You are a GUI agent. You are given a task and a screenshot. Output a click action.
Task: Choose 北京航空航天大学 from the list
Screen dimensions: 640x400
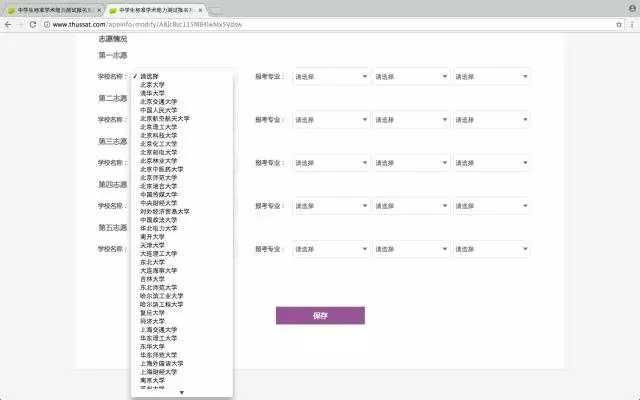(x=182, y=118)
